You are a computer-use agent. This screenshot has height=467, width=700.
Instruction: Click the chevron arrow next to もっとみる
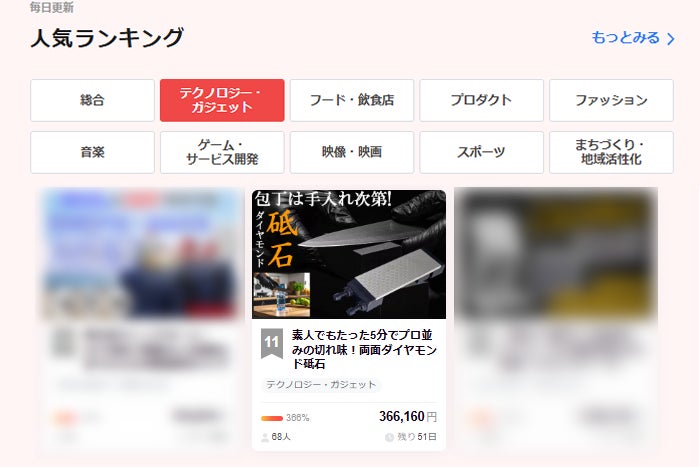671,39
